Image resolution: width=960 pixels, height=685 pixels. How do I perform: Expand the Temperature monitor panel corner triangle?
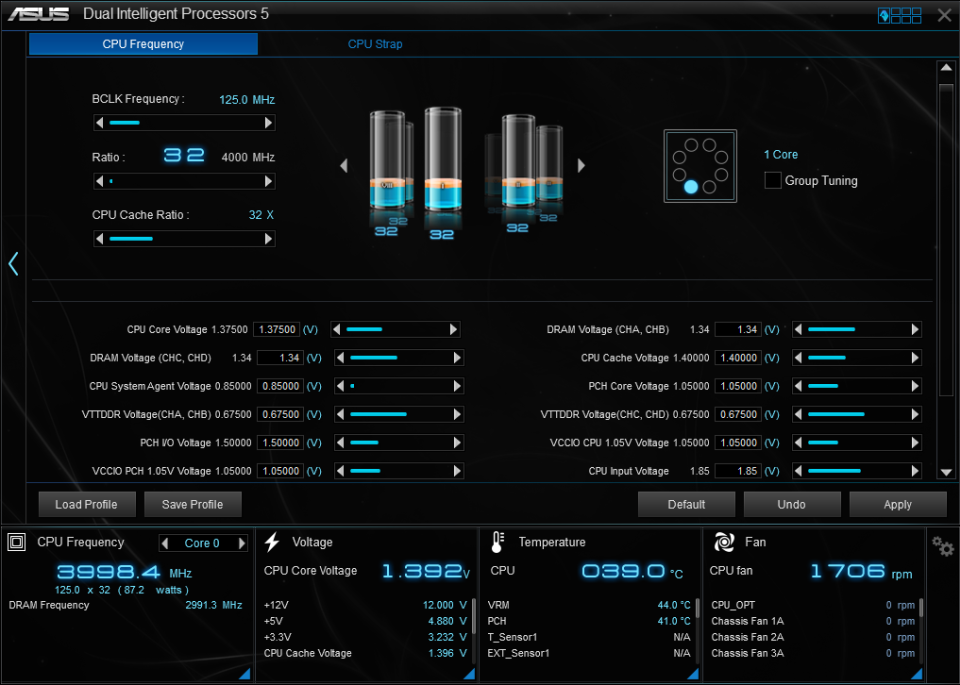click(x=693, y=673)
